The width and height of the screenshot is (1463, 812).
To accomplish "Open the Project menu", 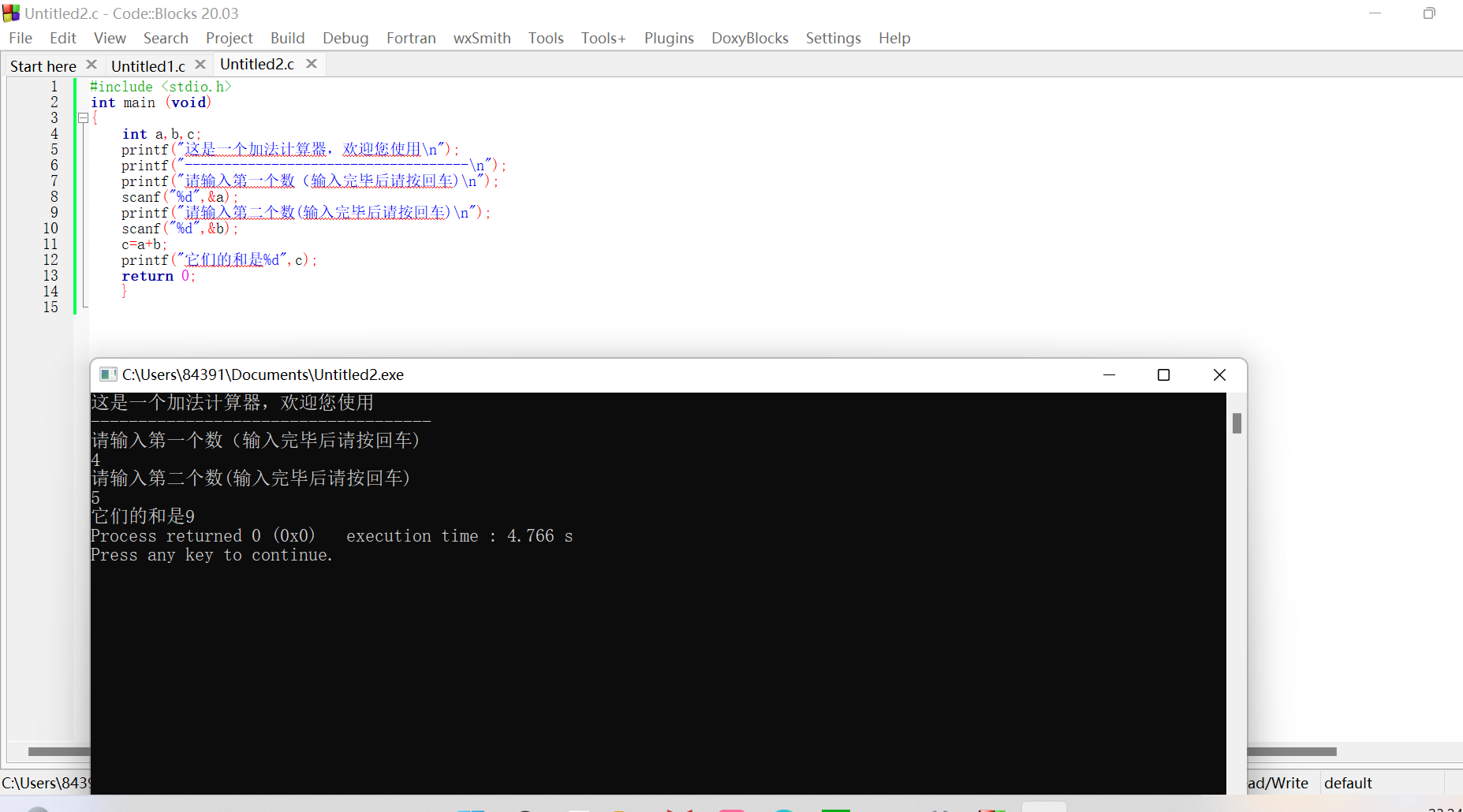I will [229, 38].
